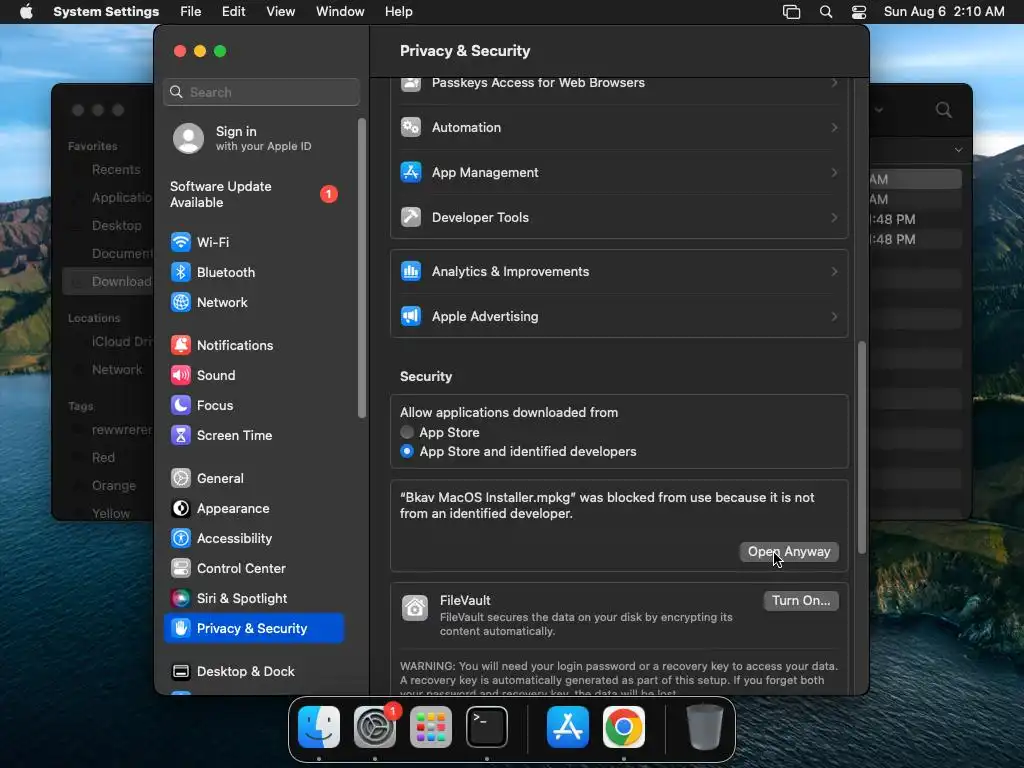Select Sound icon in sidebar
The image size is (1024, 768).
tap(181, 376)
